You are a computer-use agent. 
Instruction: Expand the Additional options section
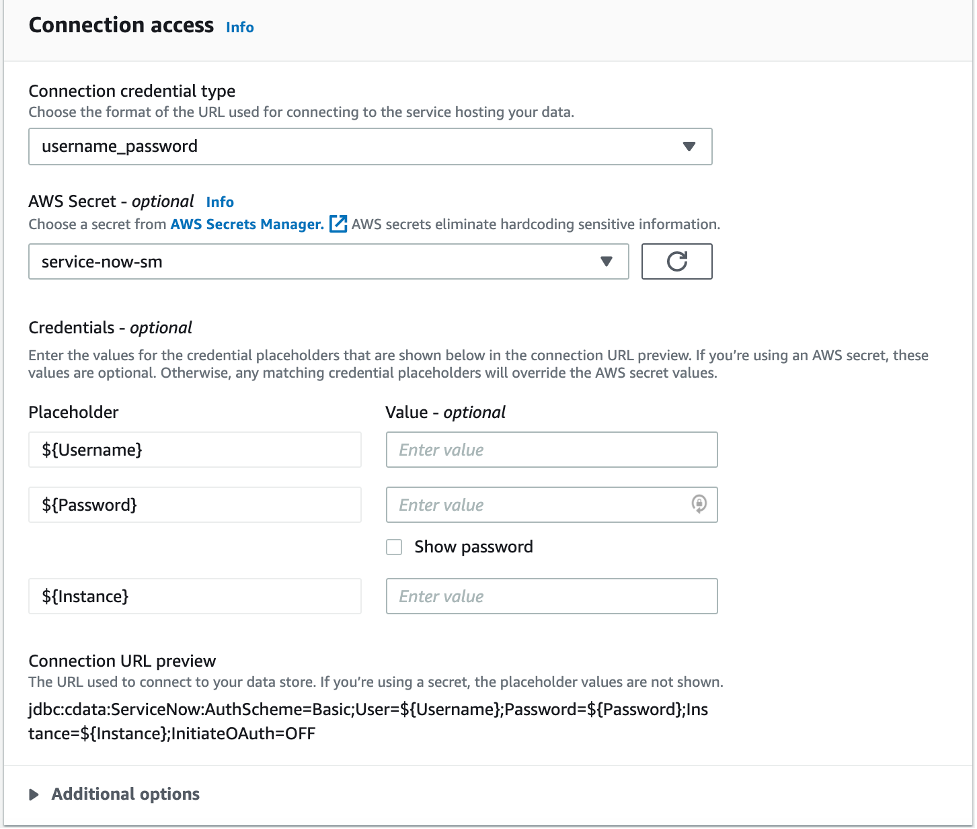point(125,794)
